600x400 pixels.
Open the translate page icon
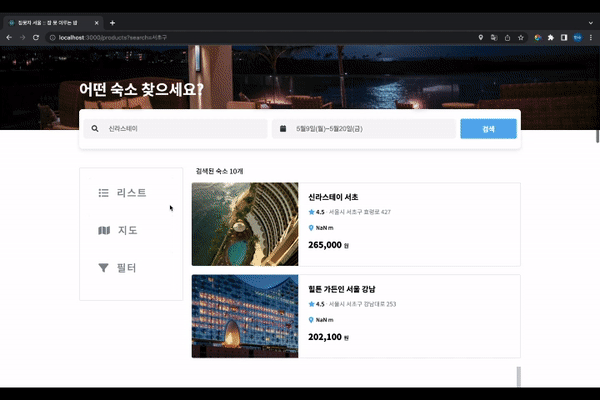[x=494, y=38]
